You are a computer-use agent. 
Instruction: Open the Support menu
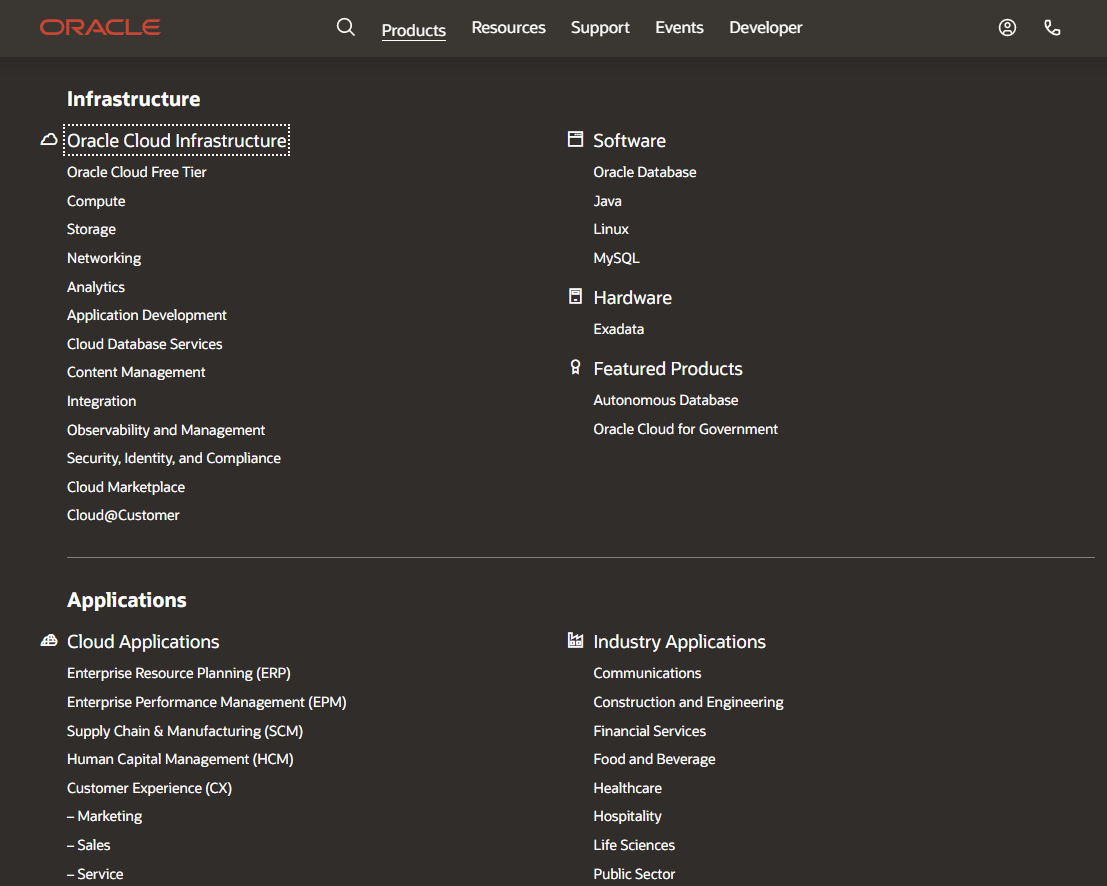(x=600, y=28)
